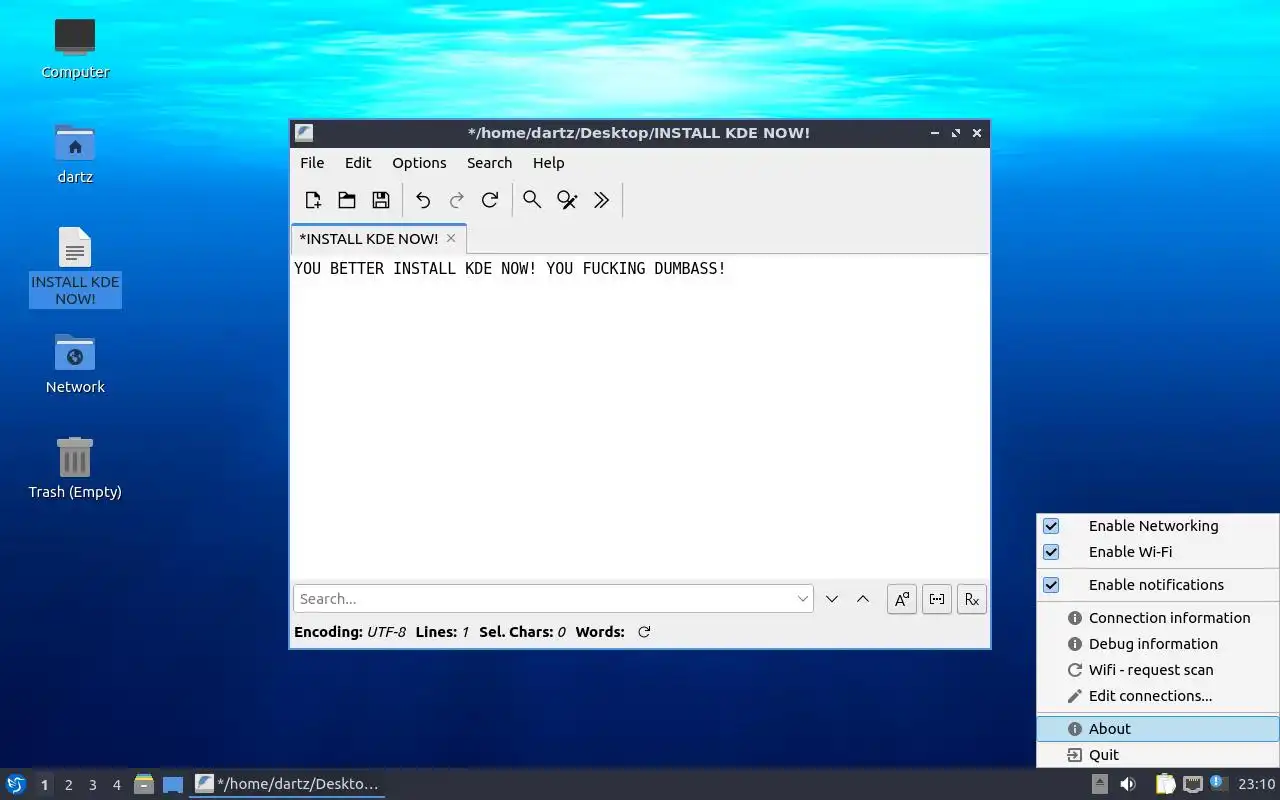Click the removable media eject tray icon
This screenshot has height=800, width=1280.
pos(1100,784)
